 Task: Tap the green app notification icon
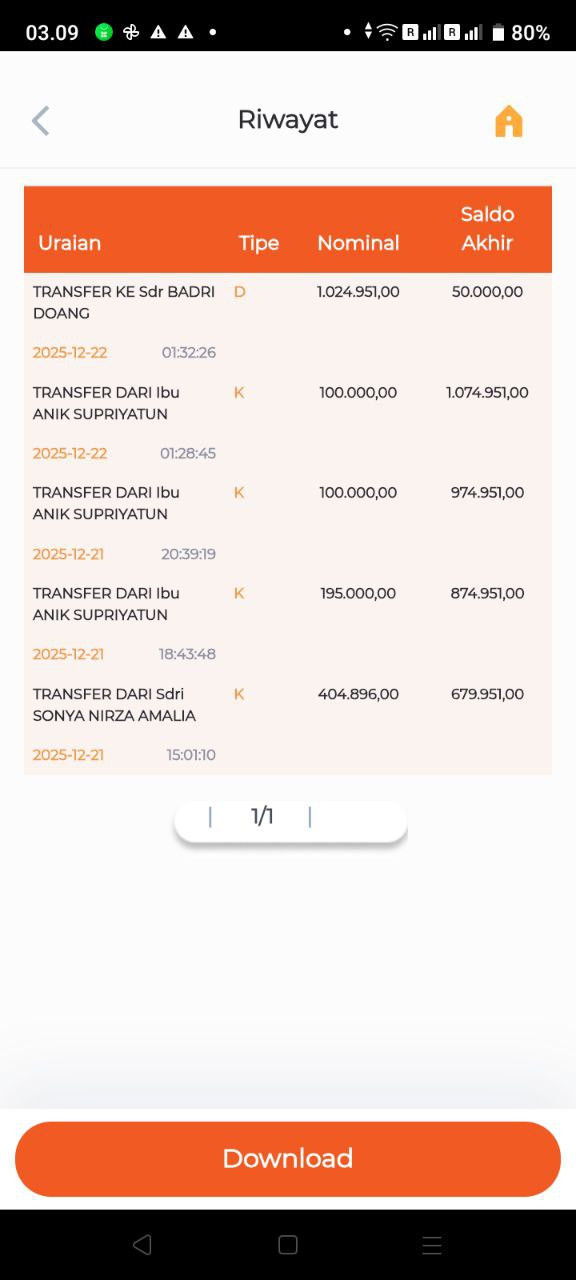pyautogui.click(x=104, y=32)
